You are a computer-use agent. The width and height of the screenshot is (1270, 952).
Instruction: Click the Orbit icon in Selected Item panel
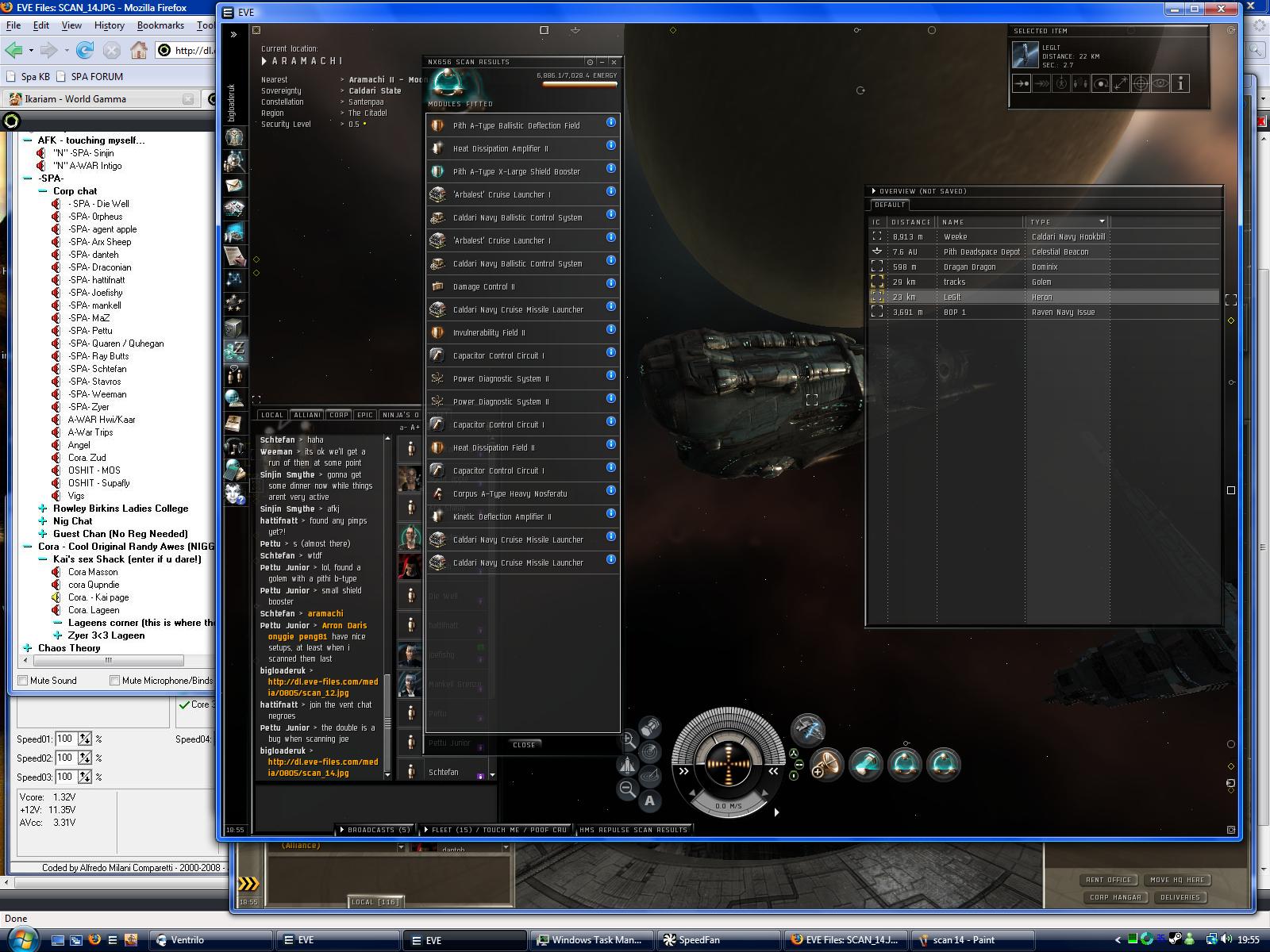(x=1101, y=83)
